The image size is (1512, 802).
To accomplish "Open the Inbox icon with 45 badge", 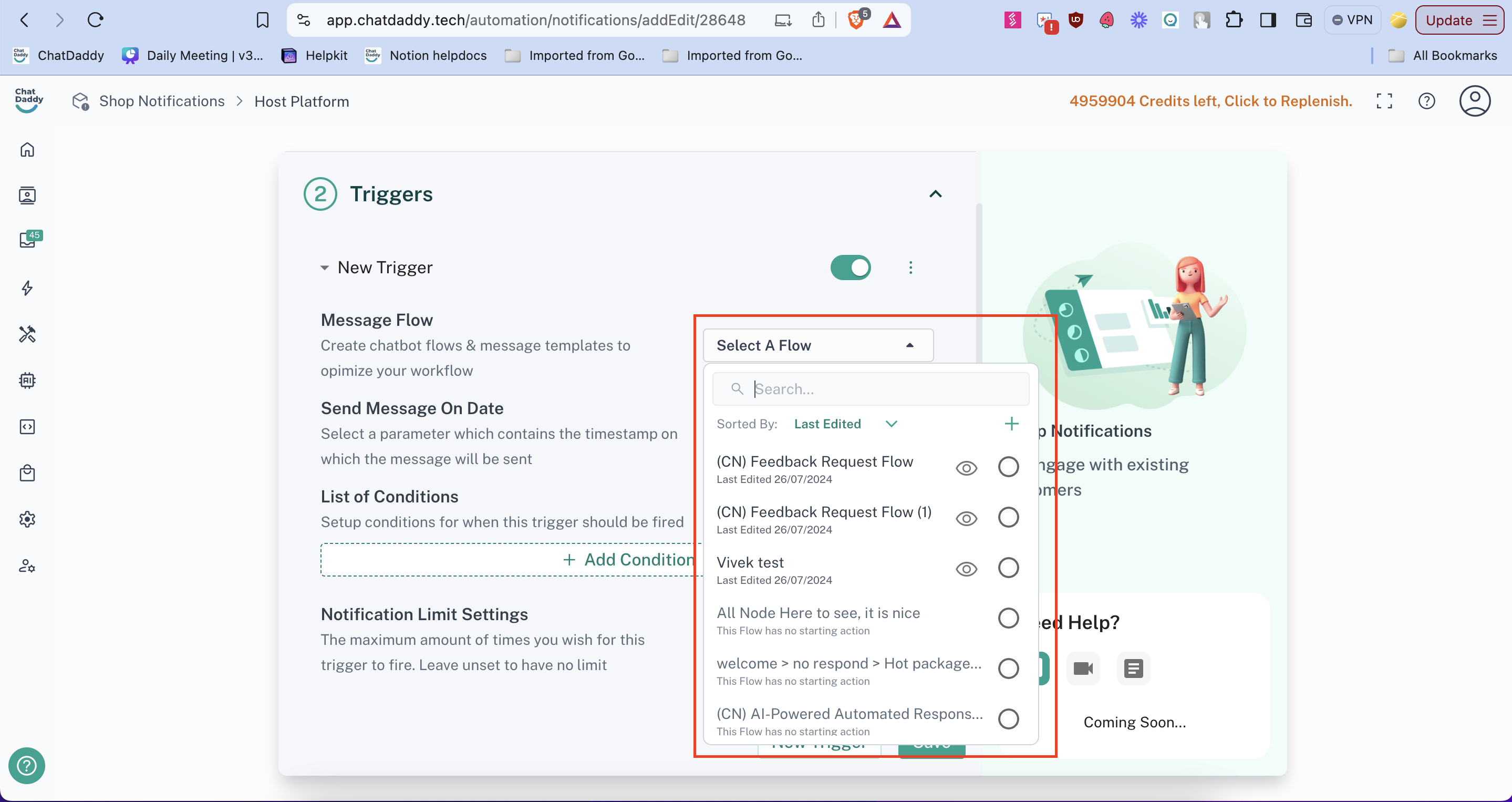I will 28,240.
